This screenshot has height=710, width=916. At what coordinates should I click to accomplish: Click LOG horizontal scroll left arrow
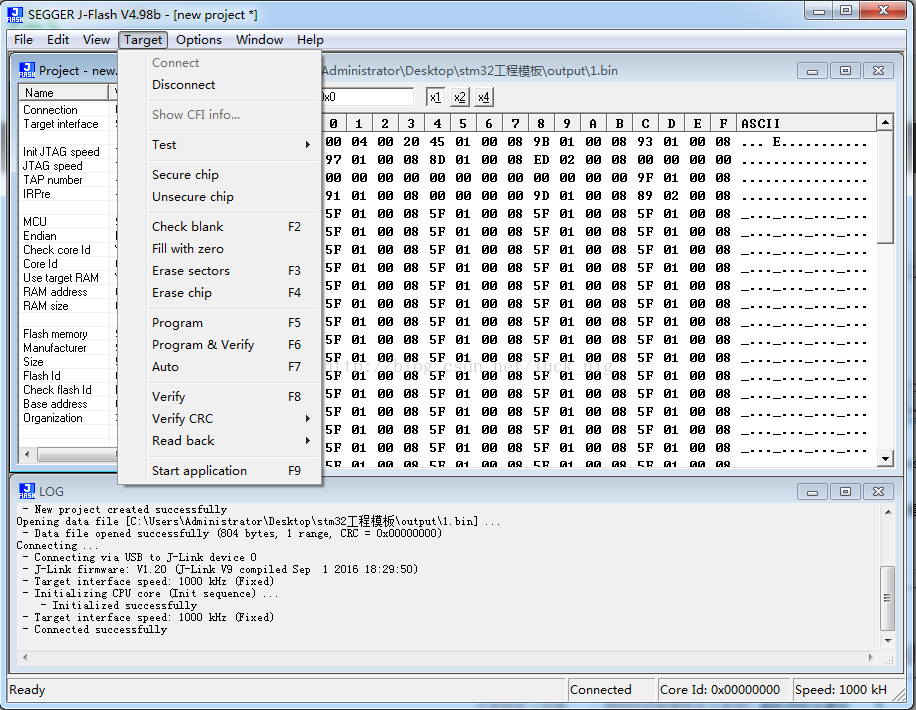[25, 657]
